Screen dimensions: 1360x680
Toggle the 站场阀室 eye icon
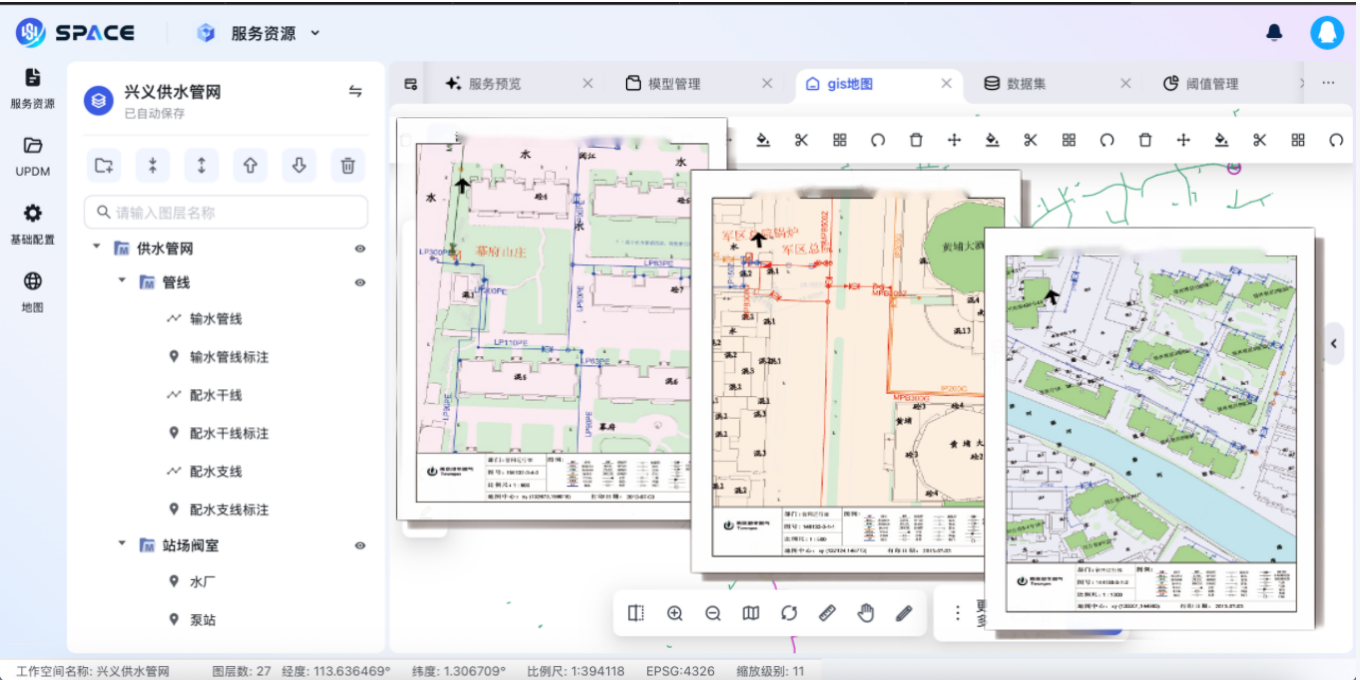tap(360, 546)
